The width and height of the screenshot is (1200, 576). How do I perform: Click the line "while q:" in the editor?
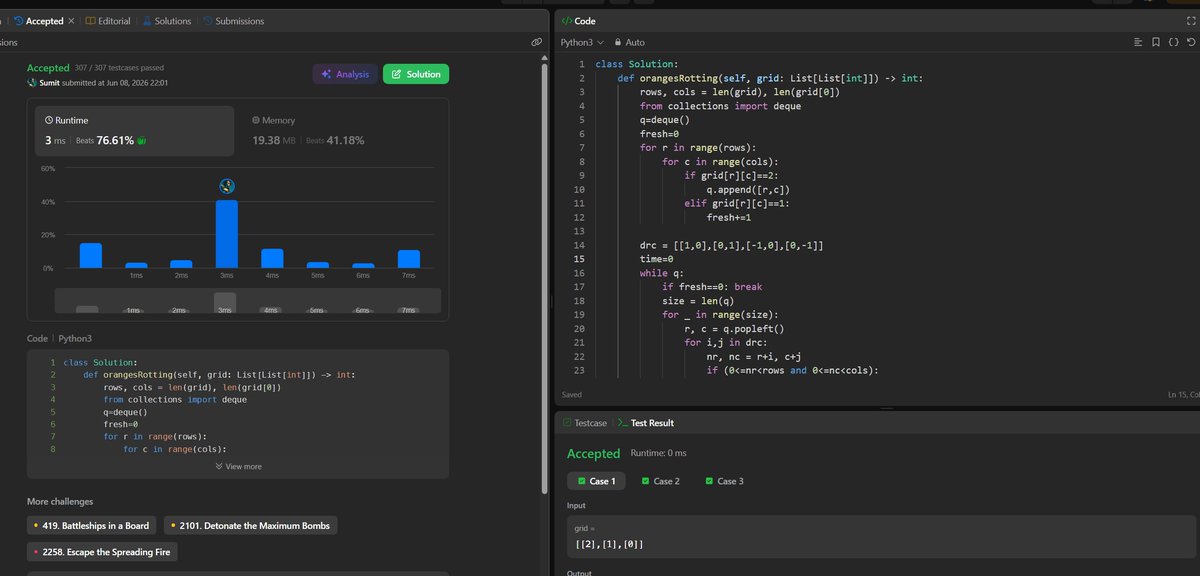coord(662,272)
